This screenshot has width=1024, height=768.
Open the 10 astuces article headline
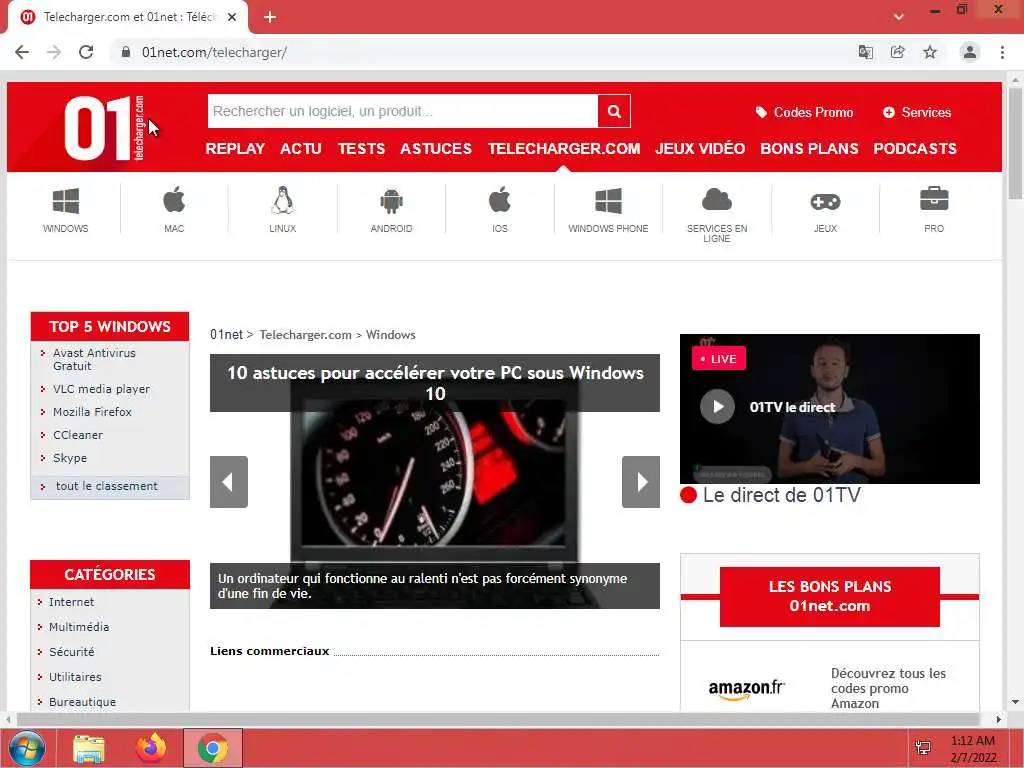click(x=435, y=383)
